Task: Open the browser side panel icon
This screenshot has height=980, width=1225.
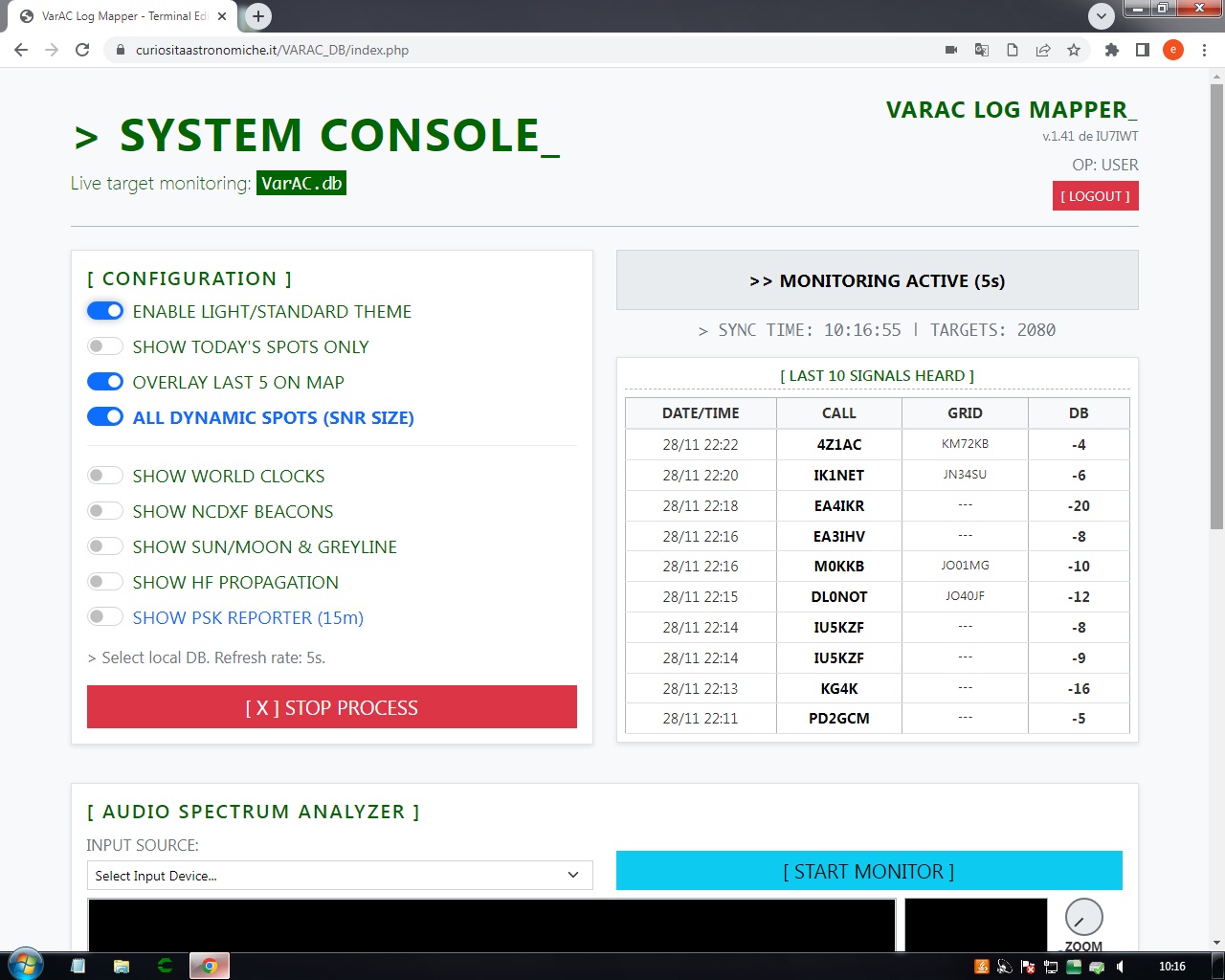Action: click(1142, 50)
